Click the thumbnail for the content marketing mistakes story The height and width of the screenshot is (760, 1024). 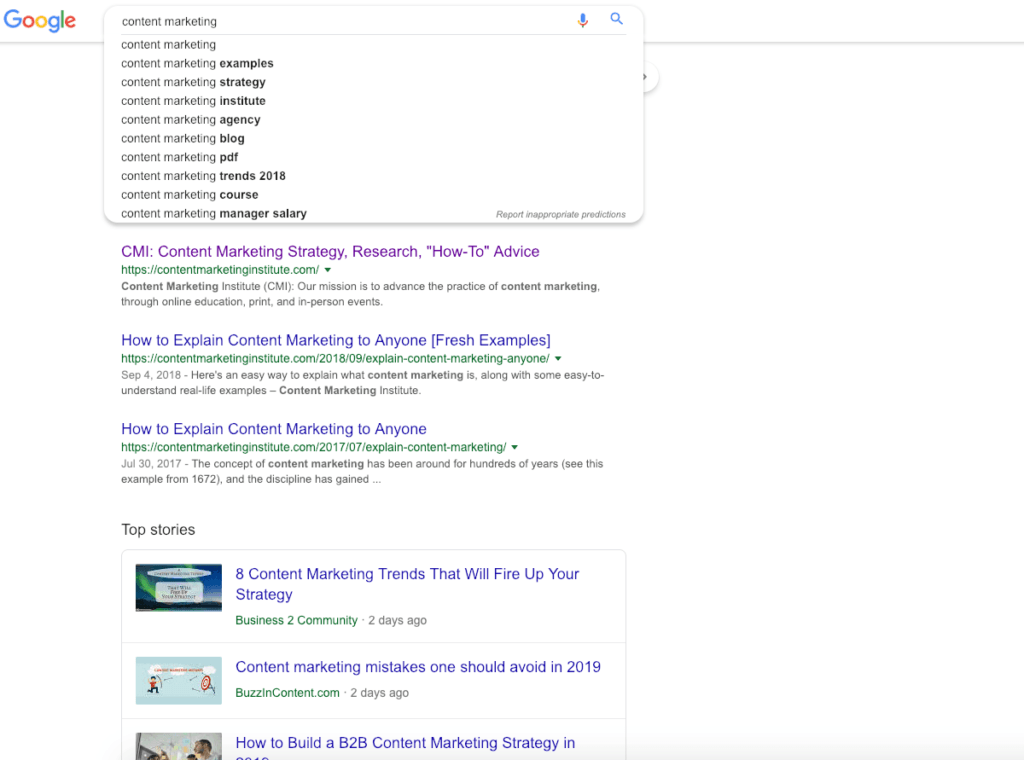[x=178, y=680]
